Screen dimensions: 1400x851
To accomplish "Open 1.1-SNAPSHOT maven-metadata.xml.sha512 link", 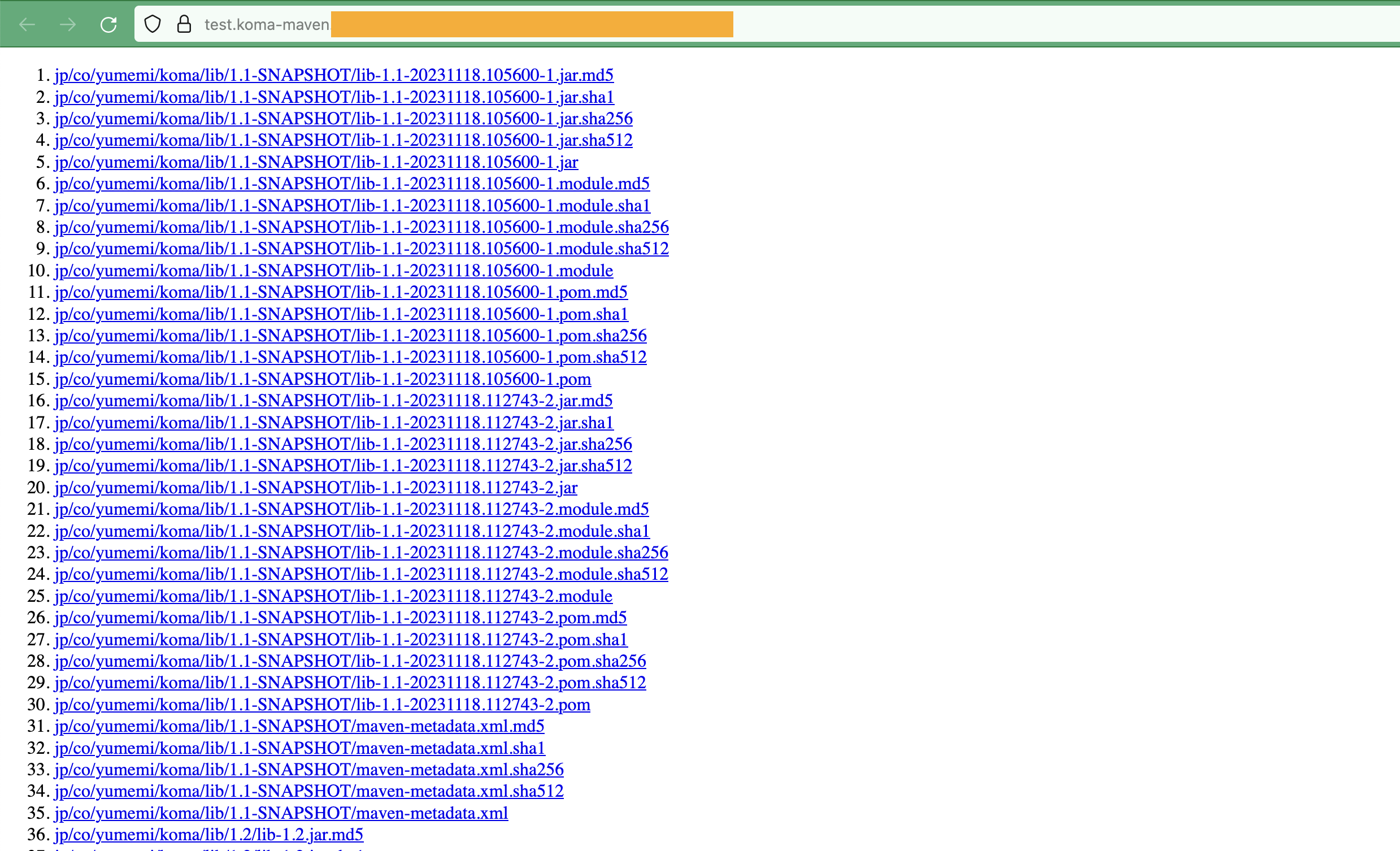I will point(308,791).
